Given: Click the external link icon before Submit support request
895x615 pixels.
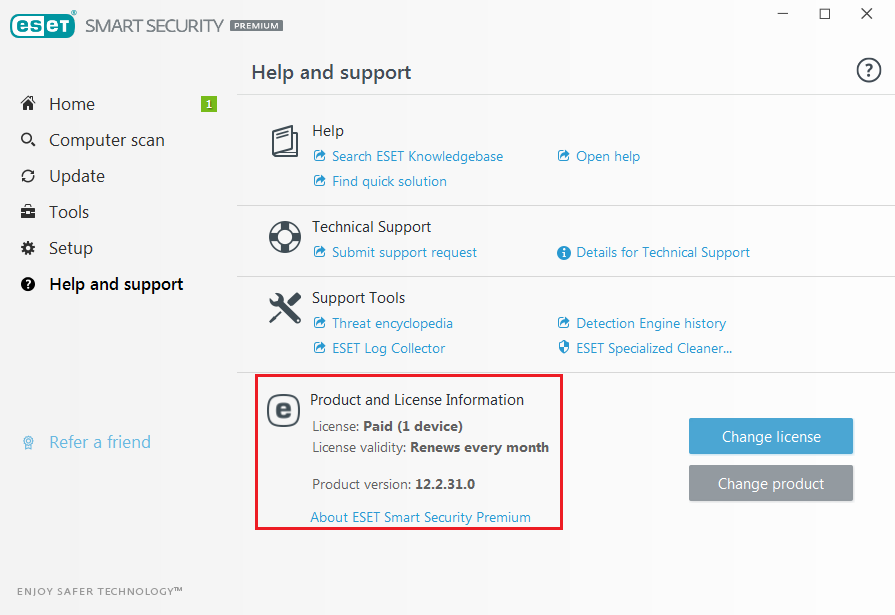Looking at the screenshot, I should (x=320, y=252).
